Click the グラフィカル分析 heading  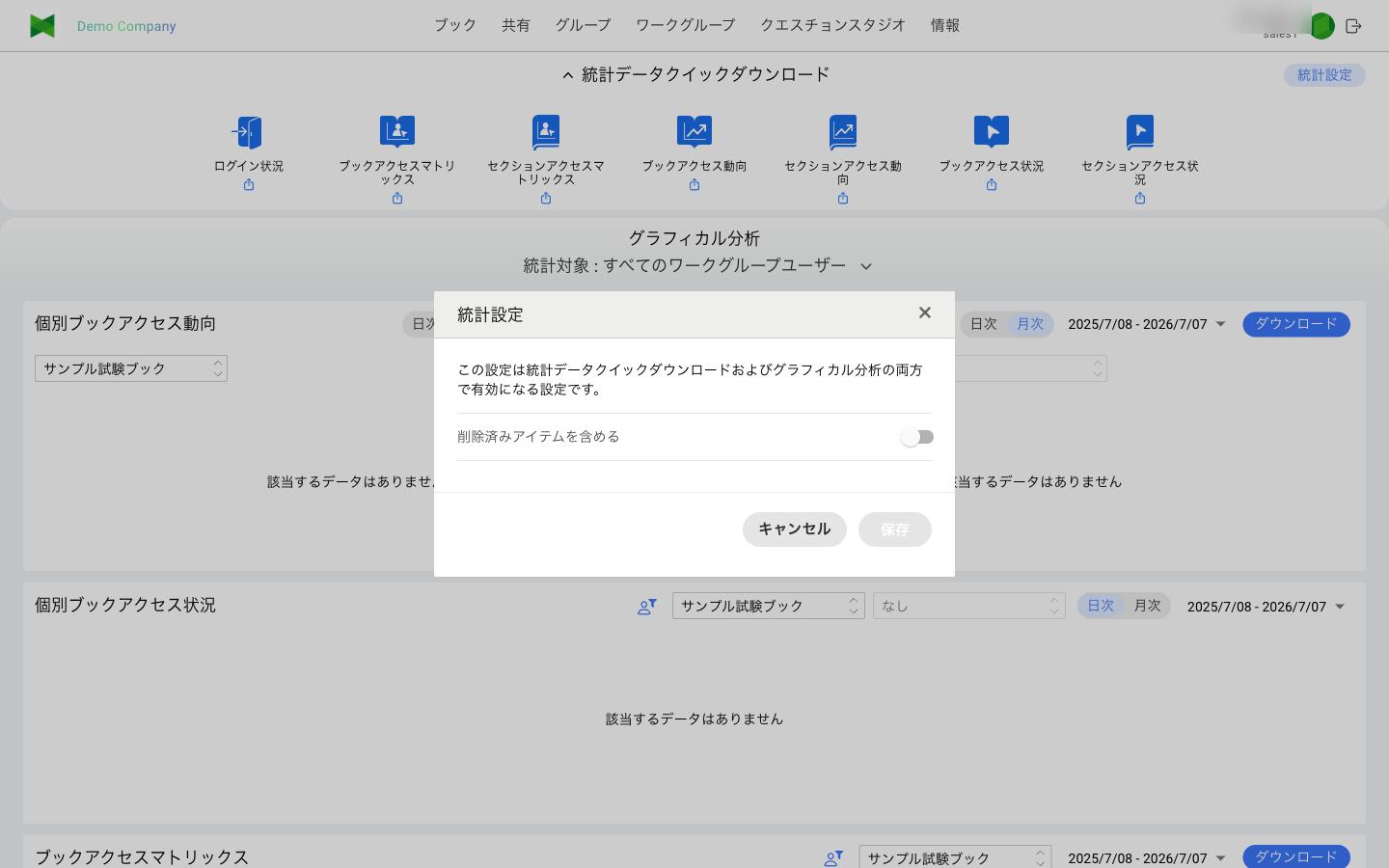[x=694, y=238]
